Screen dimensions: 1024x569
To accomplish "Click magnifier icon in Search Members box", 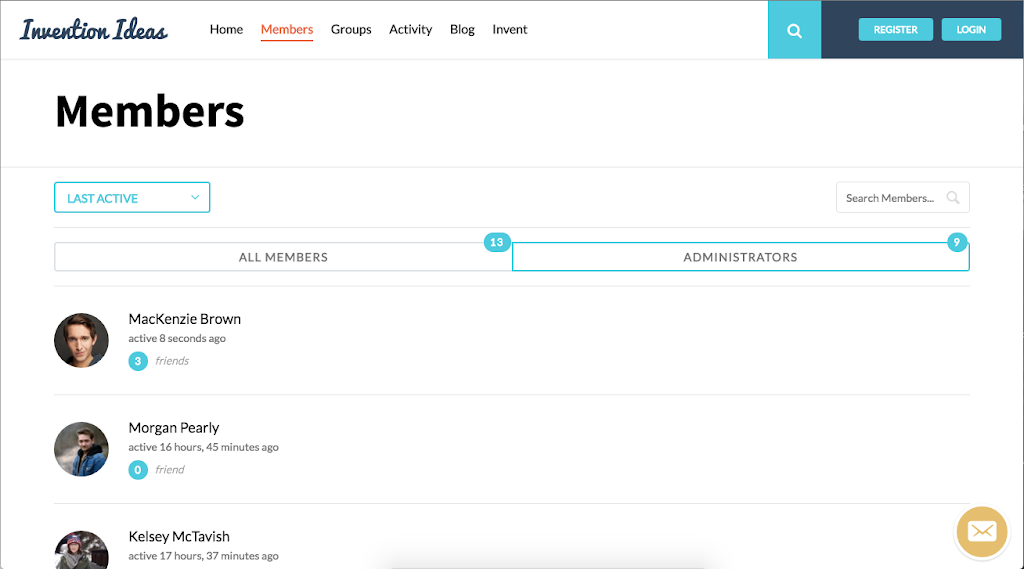I will pos(953,198).
